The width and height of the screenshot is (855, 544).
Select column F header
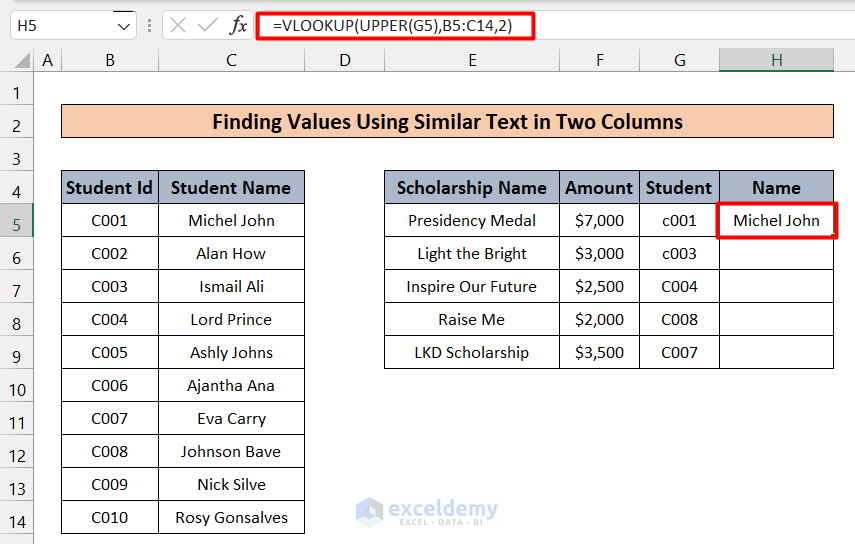599,60
